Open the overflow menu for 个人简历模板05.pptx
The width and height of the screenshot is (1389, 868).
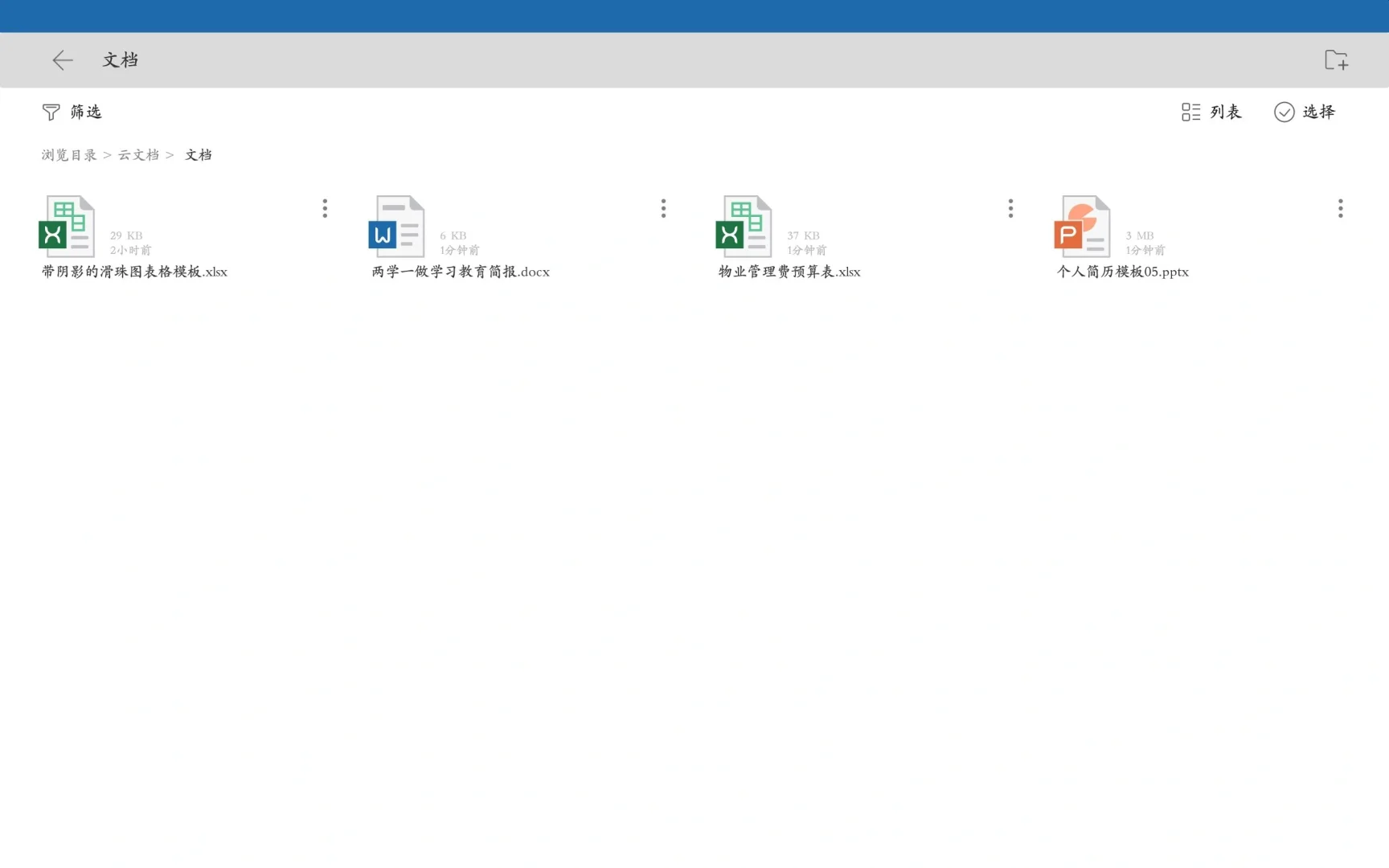pyautogui.click(x=1341, y=208)
